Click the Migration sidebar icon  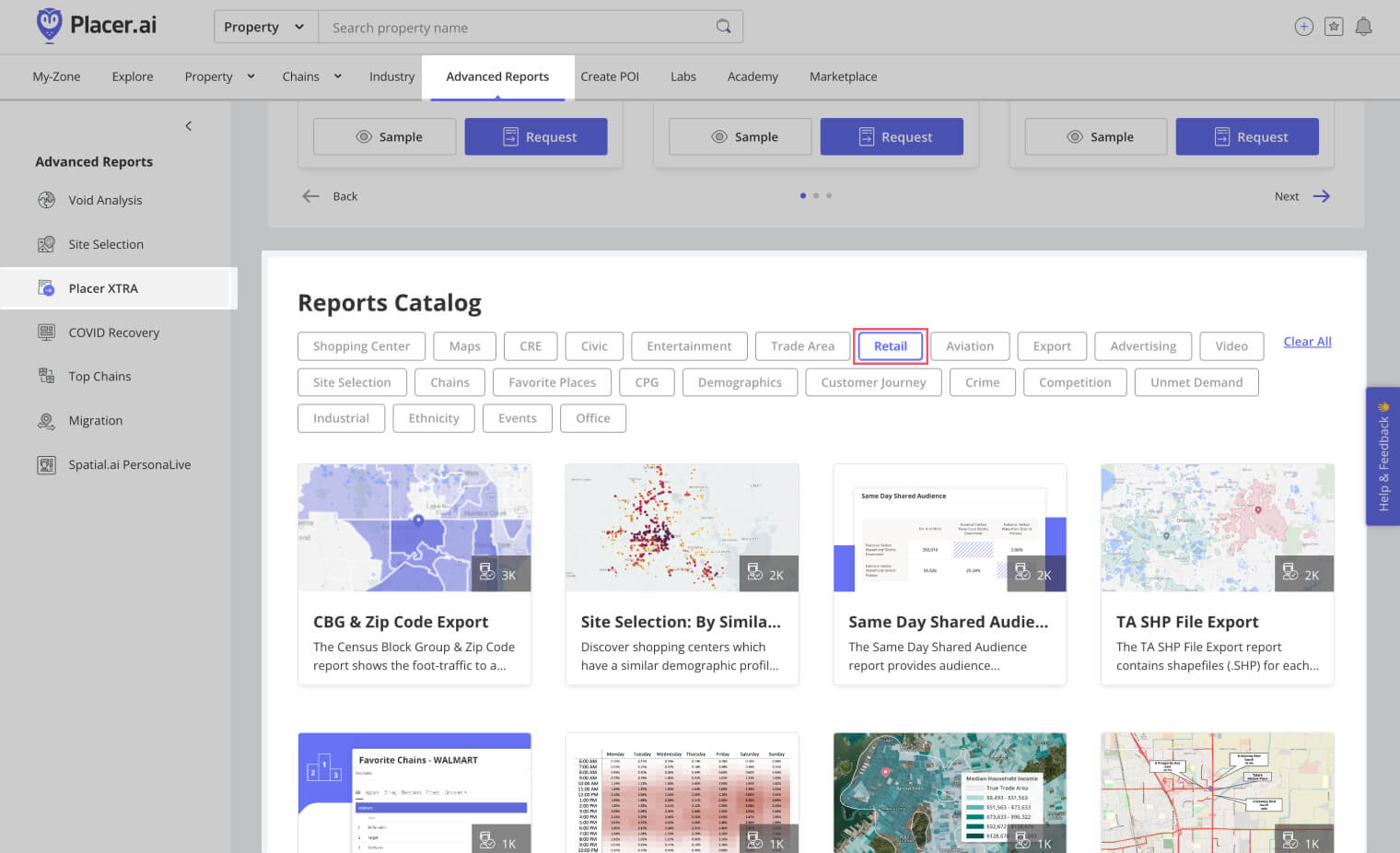[x=46, y=420]
